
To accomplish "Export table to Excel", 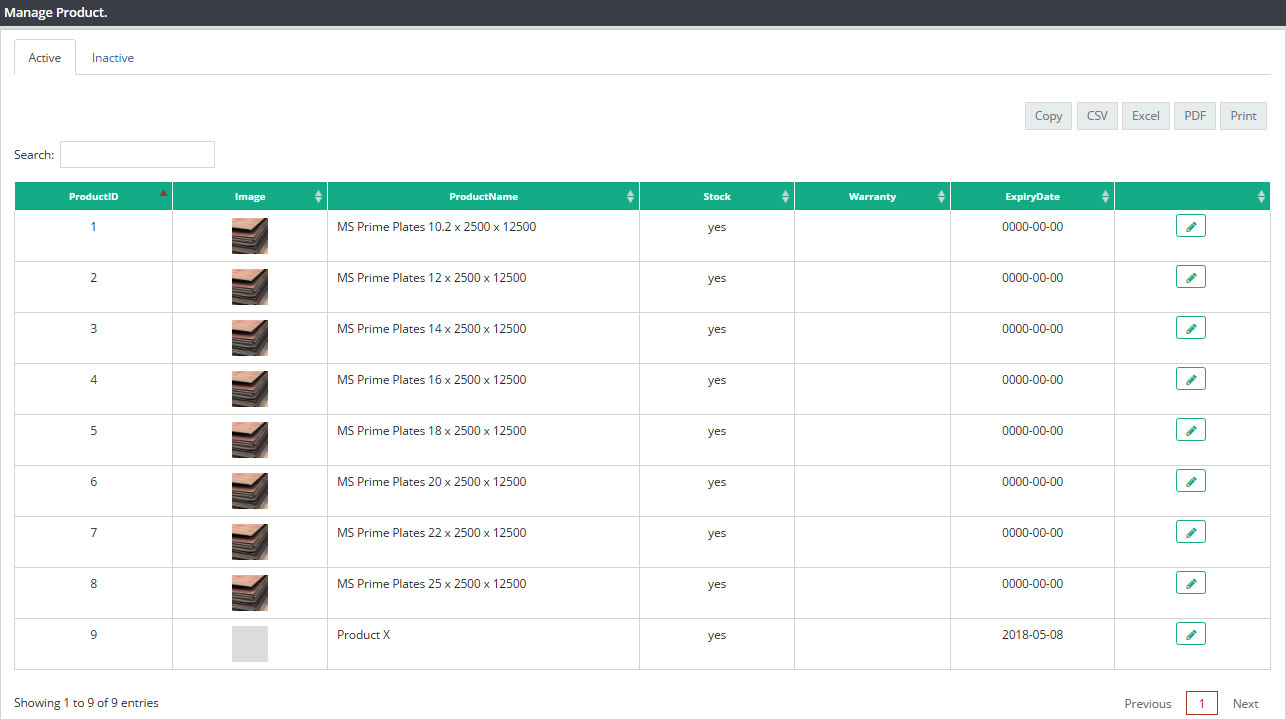I will coord(1145,116).
